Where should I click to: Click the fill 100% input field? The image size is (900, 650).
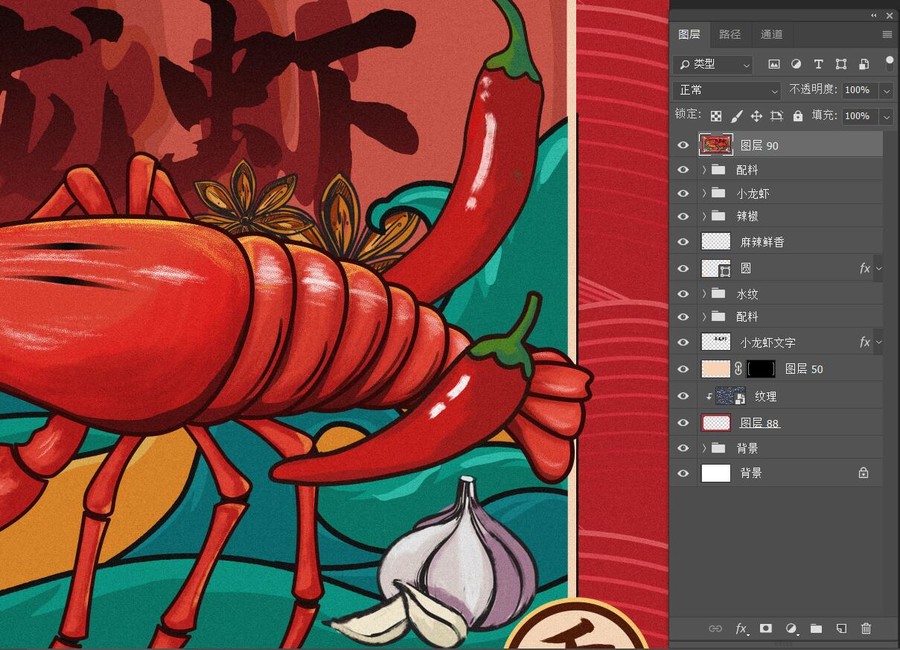859,116
